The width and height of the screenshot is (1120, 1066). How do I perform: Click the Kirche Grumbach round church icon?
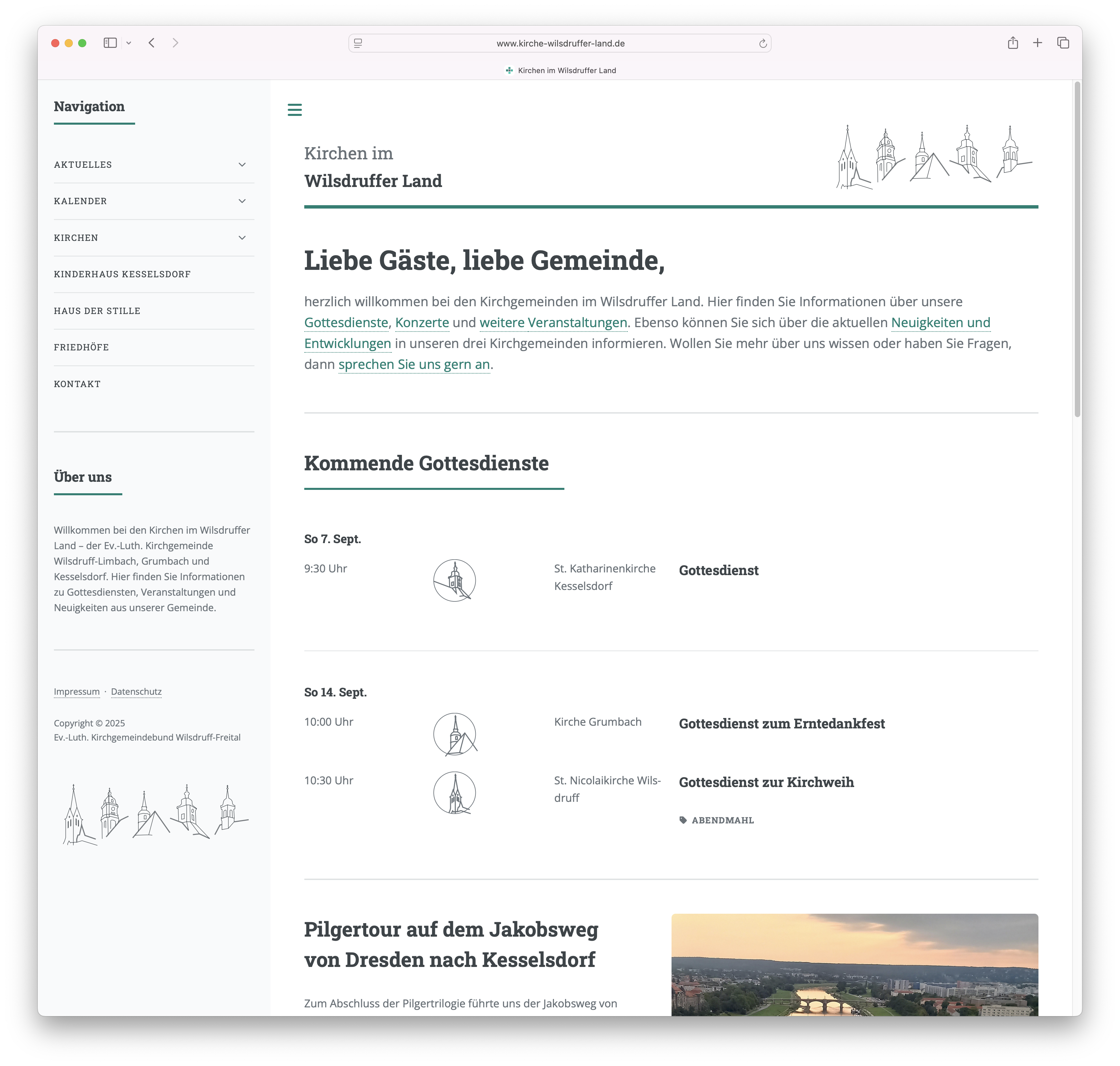454,734
